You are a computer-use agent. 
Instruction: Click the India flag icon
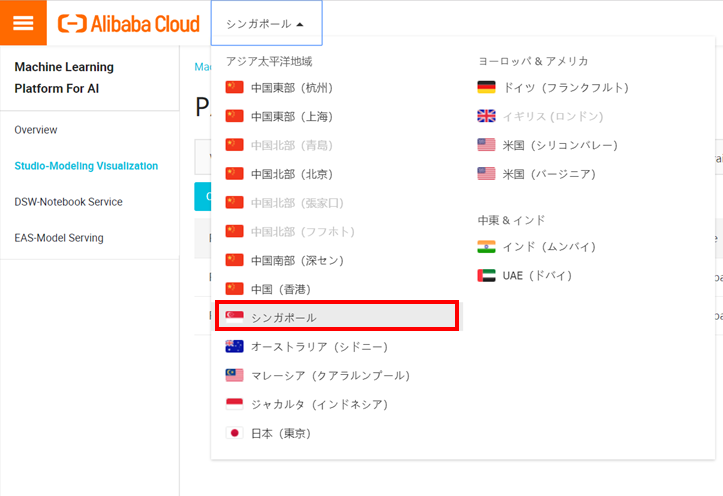click(x=486, y=246)
